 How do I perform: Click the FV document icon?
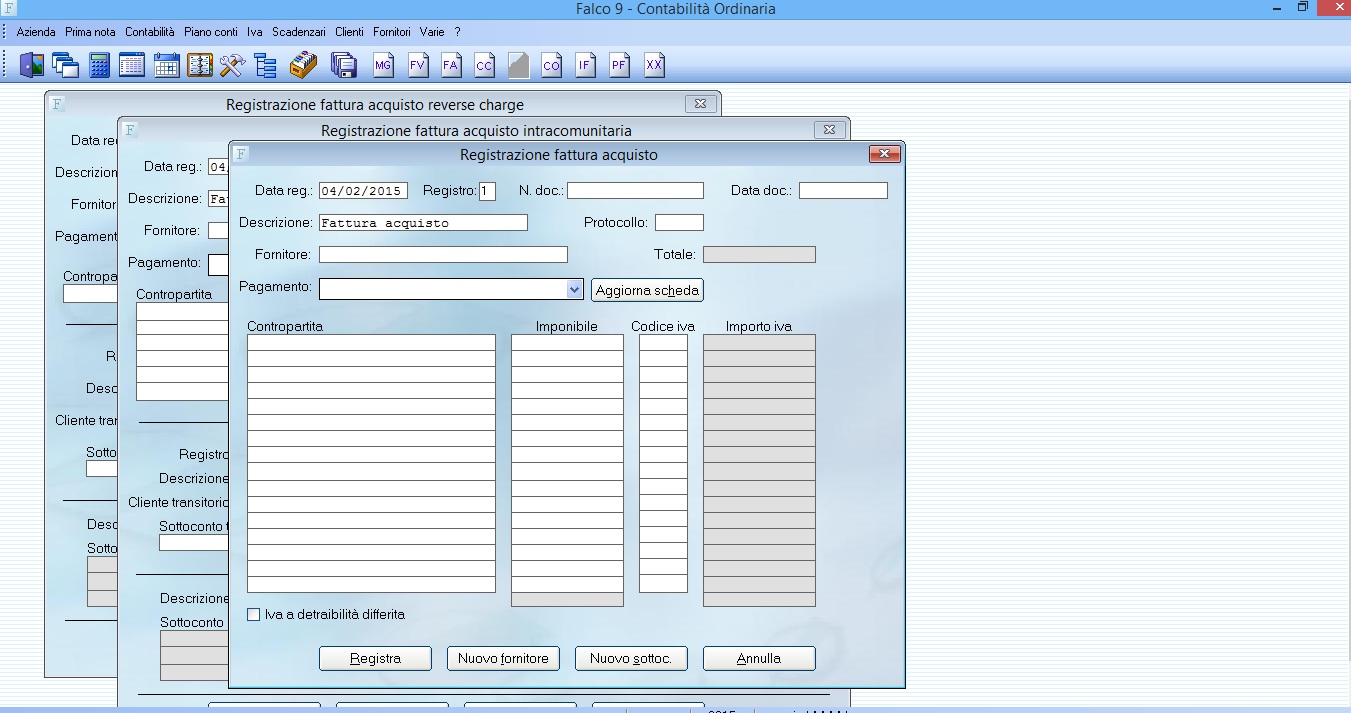[418, 65]
